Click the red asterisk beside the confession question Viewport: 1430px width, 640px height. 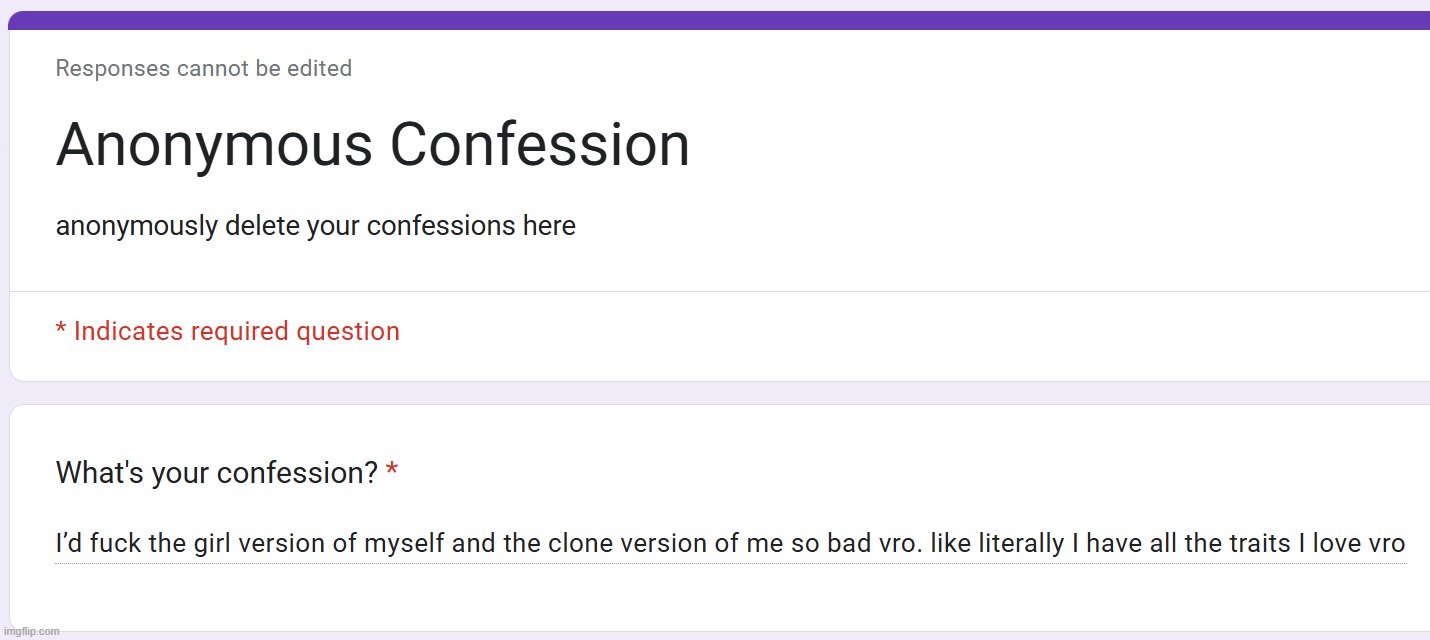(x=392, y=471)
